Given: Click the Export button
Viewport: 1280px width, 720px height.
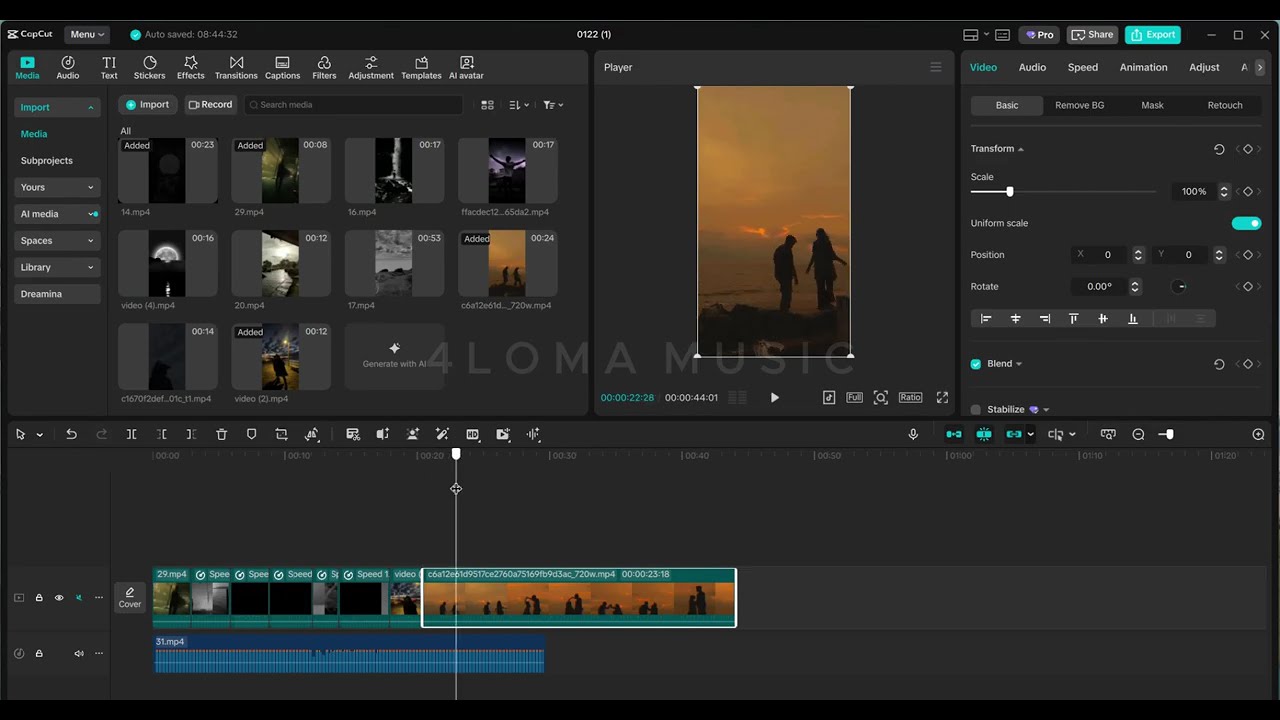Looking at the screenshot, I should click(1153, 34).
